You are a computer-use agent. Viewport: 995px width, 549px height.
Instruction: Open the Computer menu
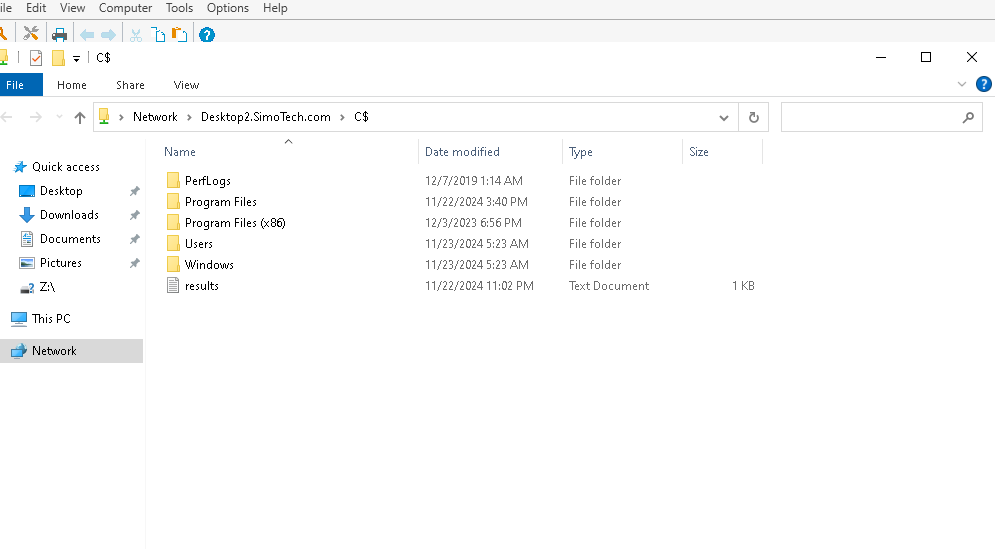[125, 8]
